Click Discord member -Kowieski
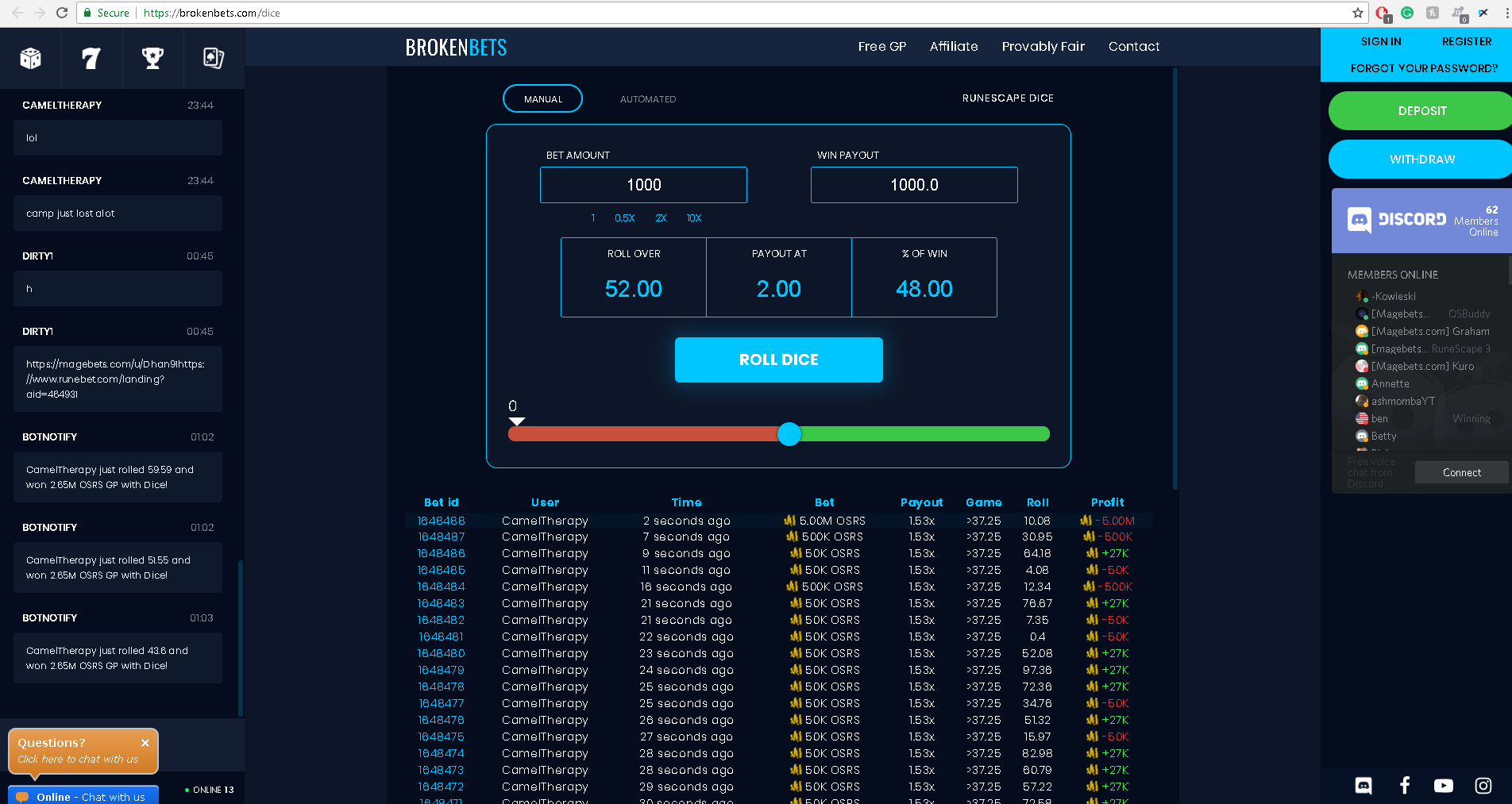The width and height of the screenshot is (1512, 804). click(1394, 297)
